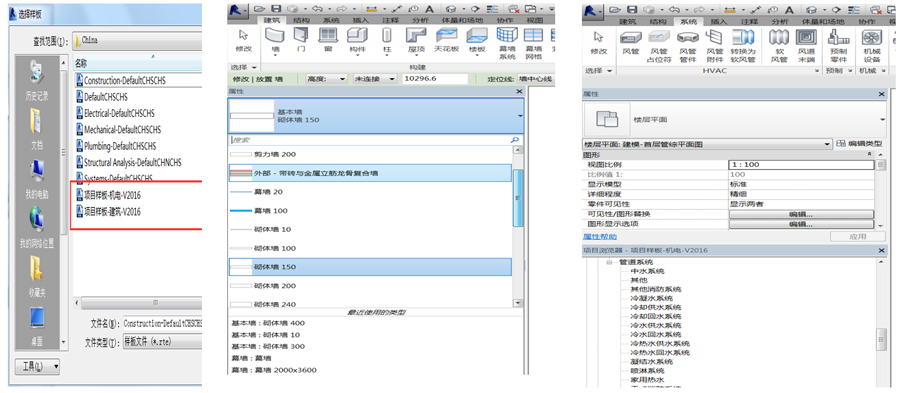Click 修改 arrow in the 系统-tab Revit window

pos(599,37)
